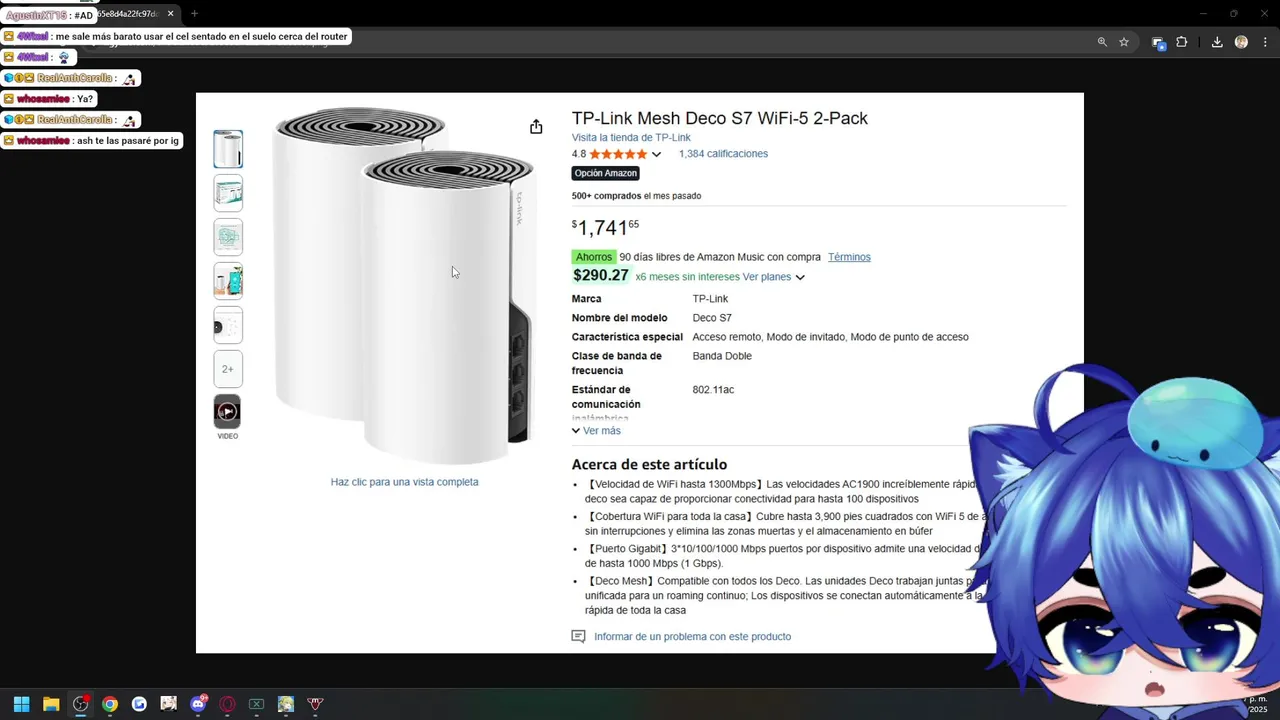The image size is (1280, 720).
Task: Open the Chrome profile avatar
Action: pyautogui.click(x=1241, y=42)
